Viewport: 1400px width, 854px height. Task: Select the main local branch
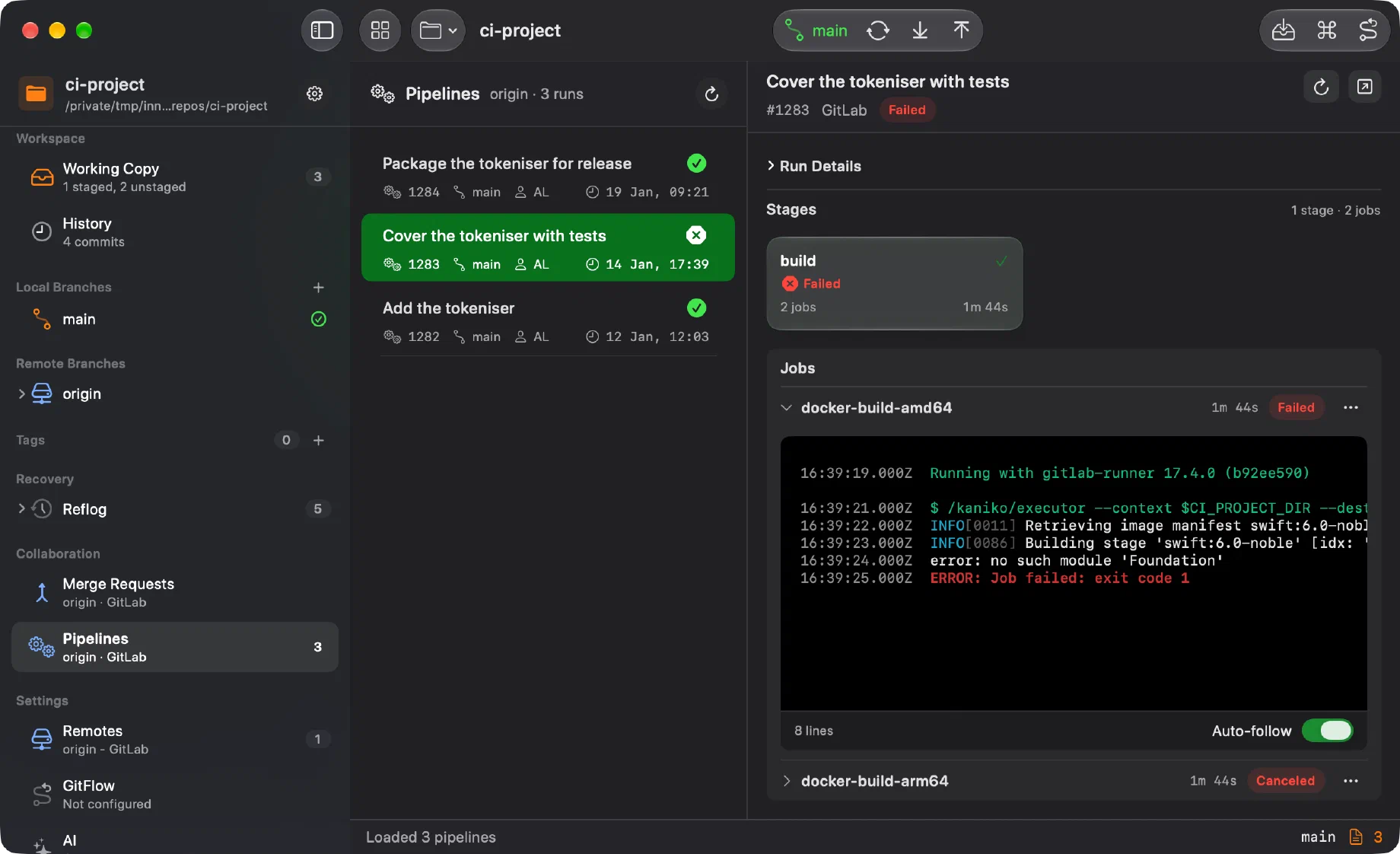coord(175,320)
